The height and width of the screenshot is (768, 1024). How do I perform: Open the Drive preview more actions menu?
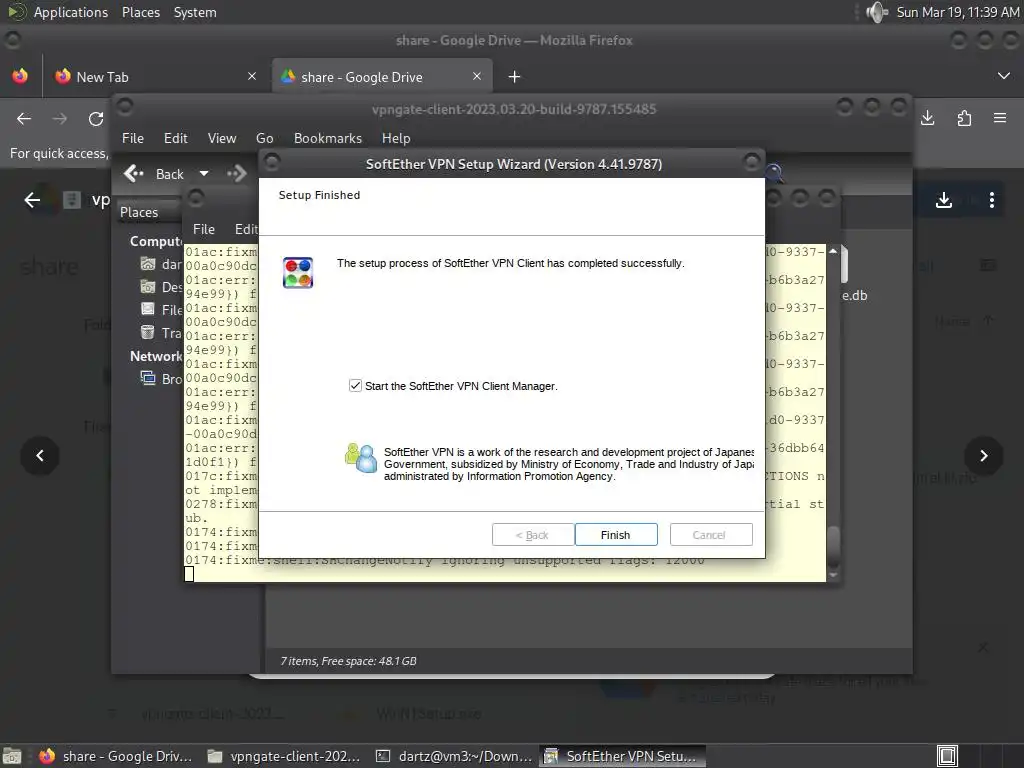(x=992, y=200)
